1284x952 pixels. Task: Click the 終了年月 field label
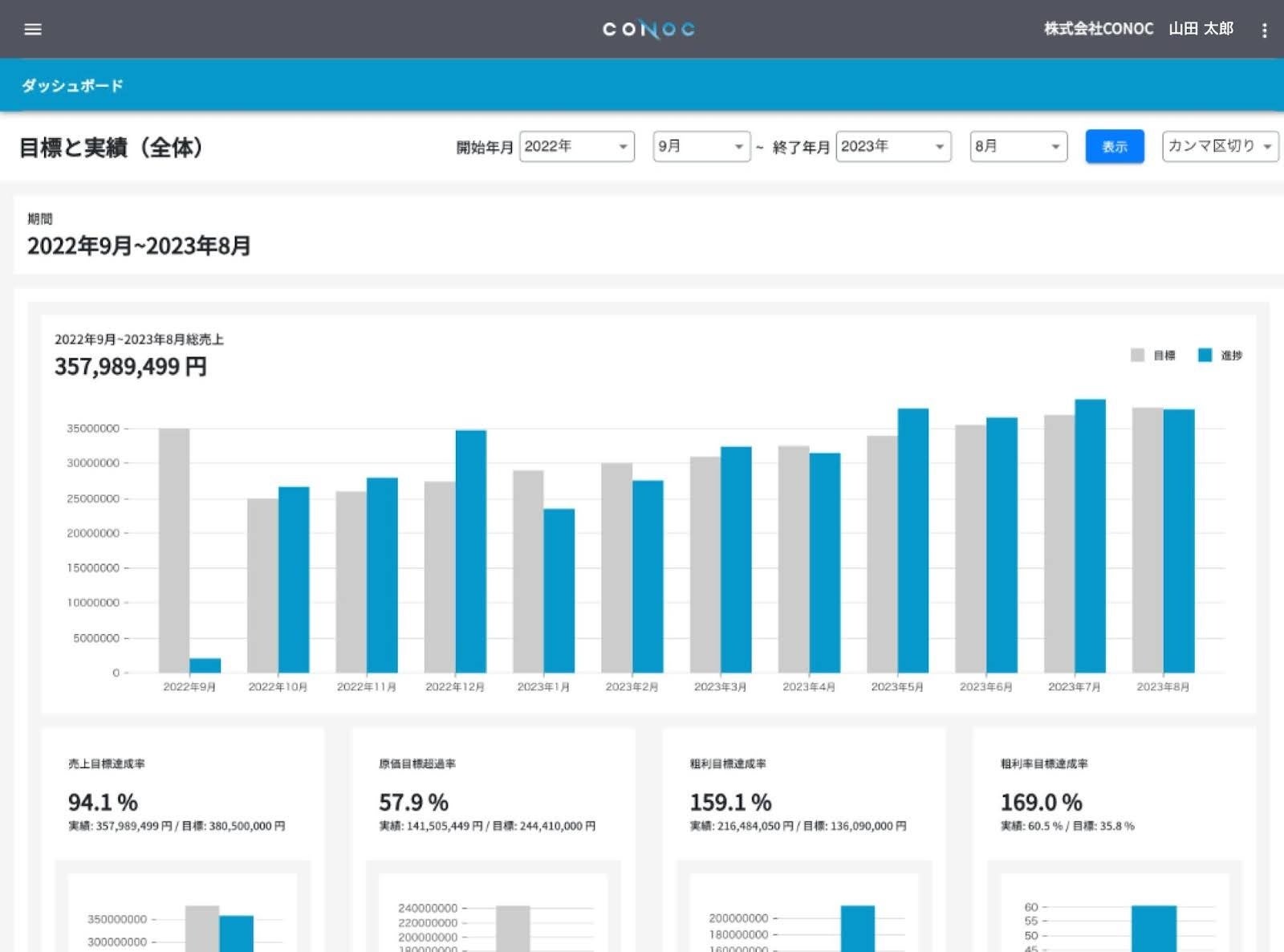tap(801, 147)
